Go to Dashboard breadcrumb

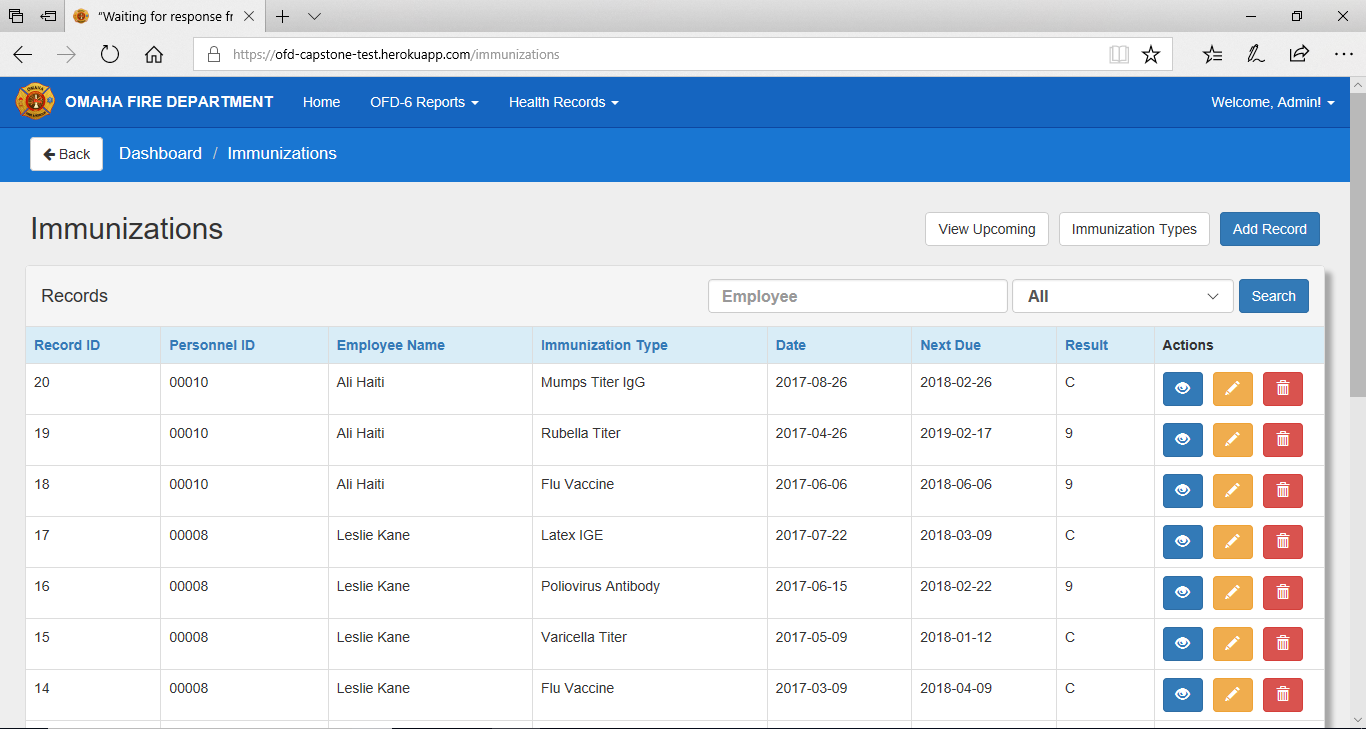[x=160, y=153]
